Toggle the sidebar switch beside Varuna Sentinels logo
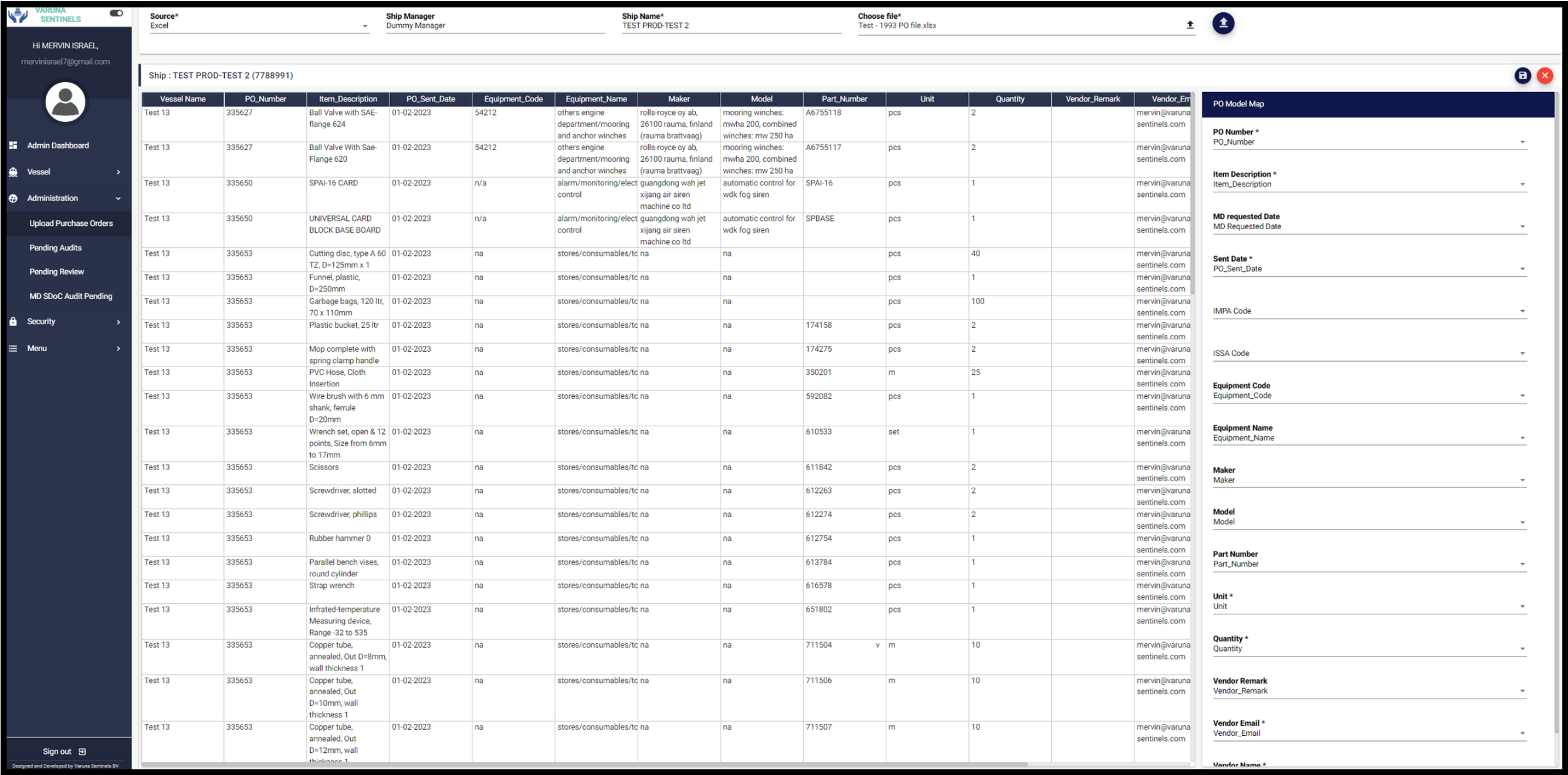The height and width of the screenshot is (775, 1568). [116, 13]
